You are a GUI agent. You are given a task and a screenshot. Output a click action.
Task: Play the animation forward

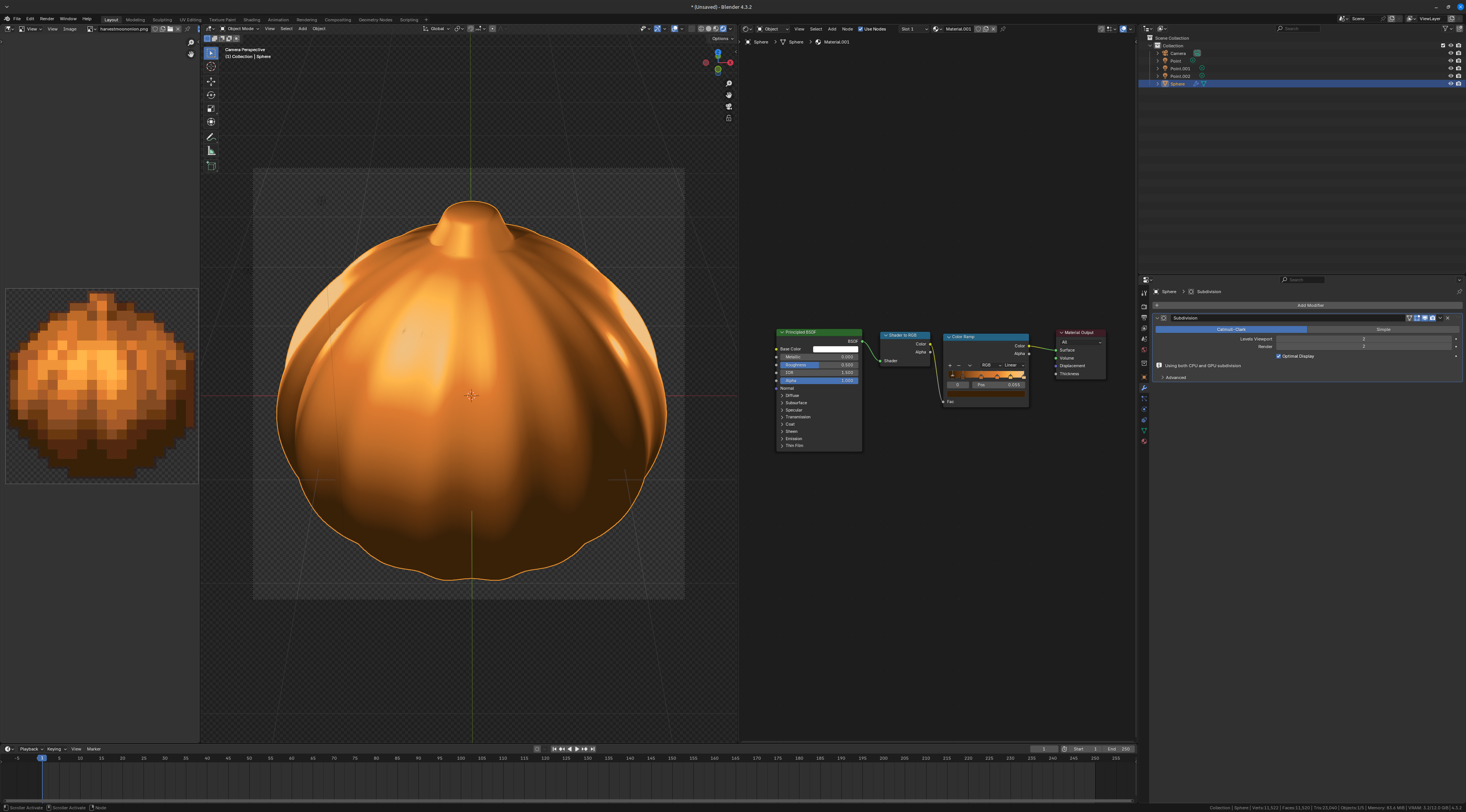[577, 749]
